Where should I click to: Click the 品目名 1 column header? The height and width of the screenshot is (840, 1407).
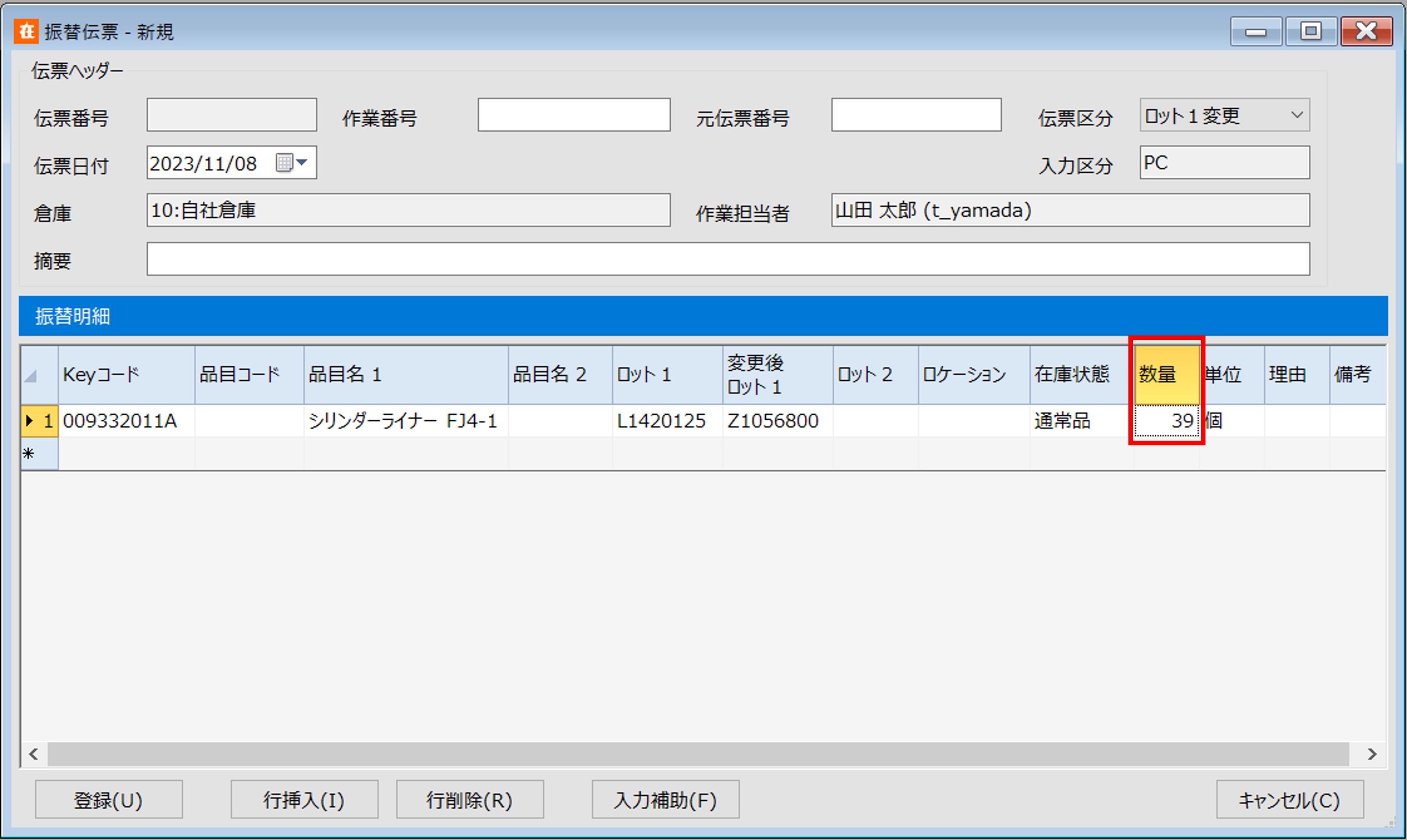tap(406, 375)
